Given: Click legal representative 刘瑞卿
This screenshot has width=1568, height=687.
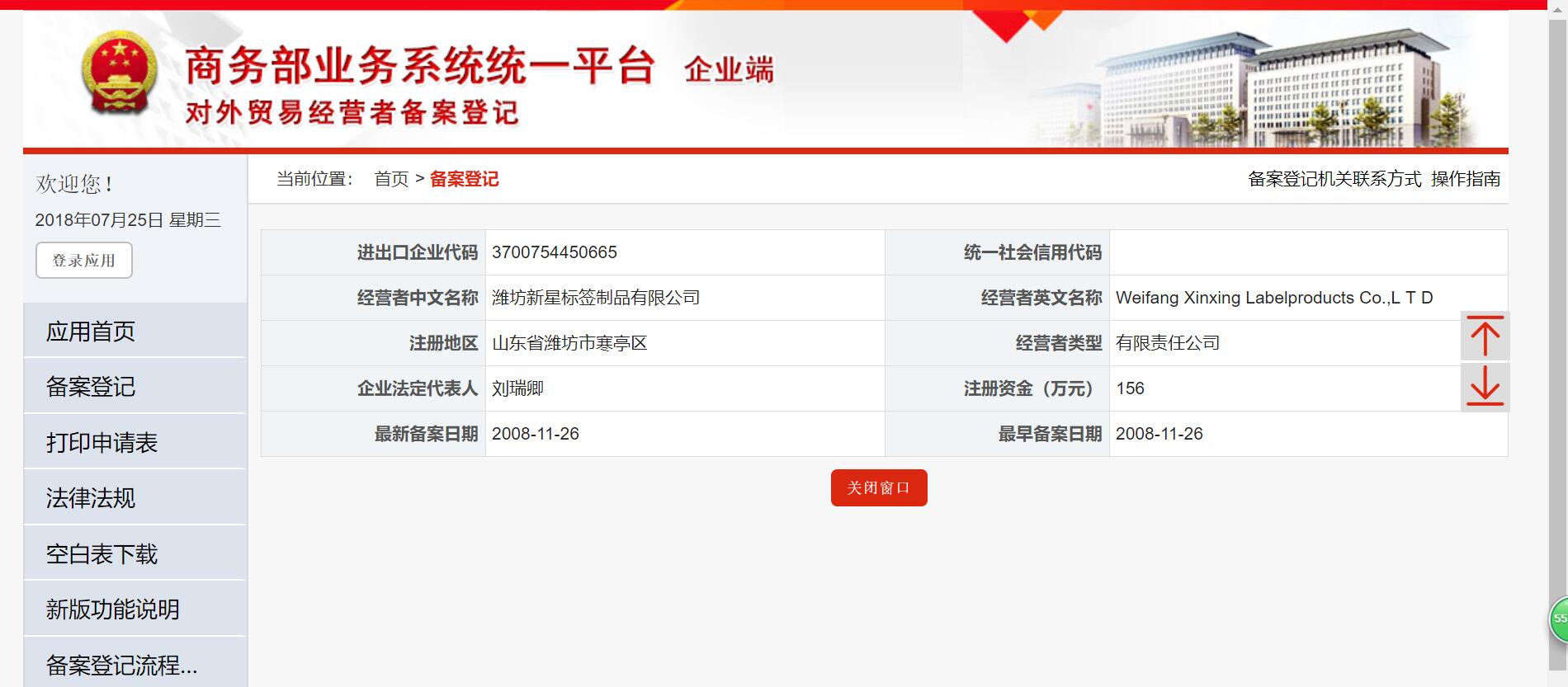Looking at the screenshot, I should point(517,388).
